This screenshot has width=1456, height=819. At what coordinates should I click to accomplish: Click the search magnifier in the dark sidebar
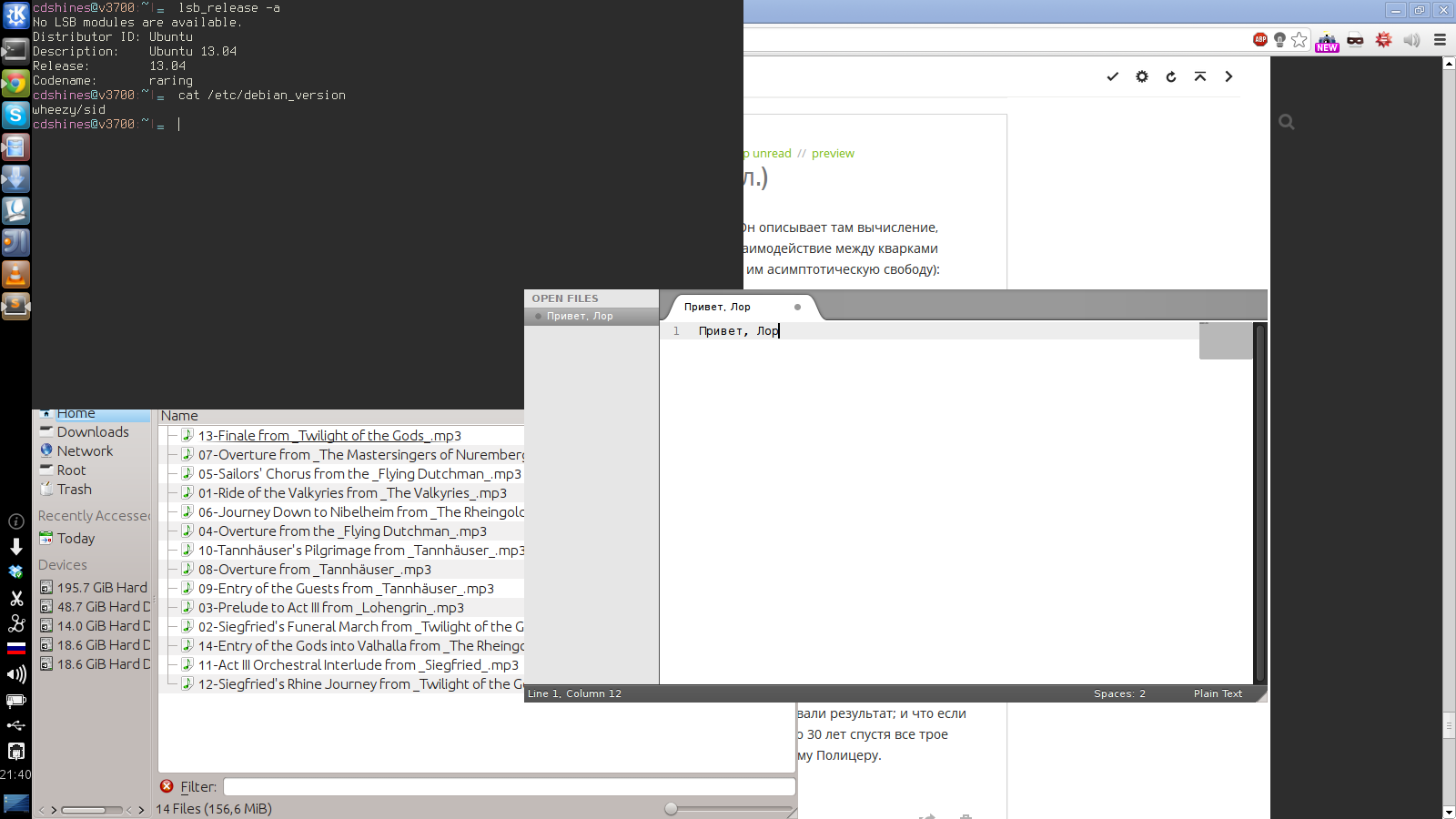click(x=1286, y=121)
